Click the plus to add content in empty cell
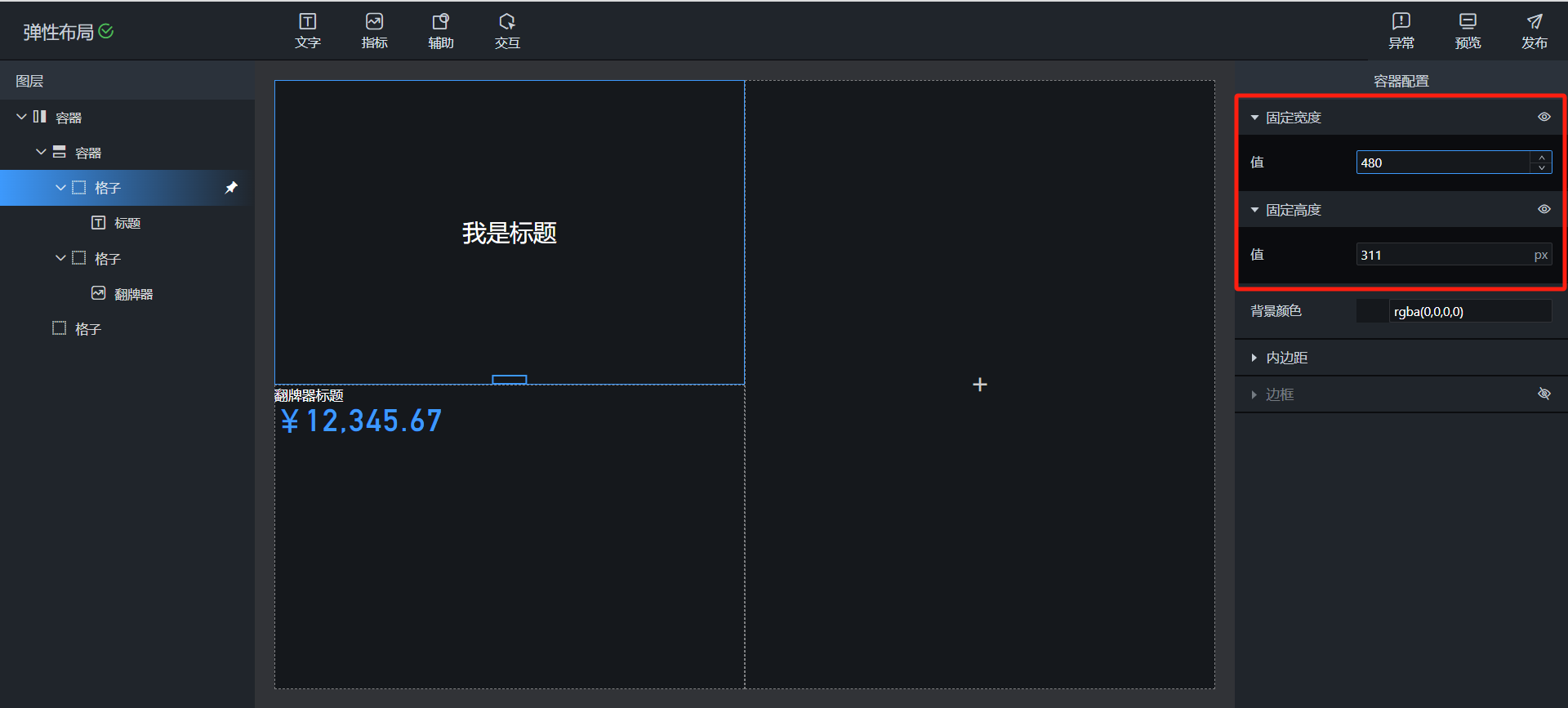Image resolution: width=1568 pixels, height=708 pixels. point(980,385)
